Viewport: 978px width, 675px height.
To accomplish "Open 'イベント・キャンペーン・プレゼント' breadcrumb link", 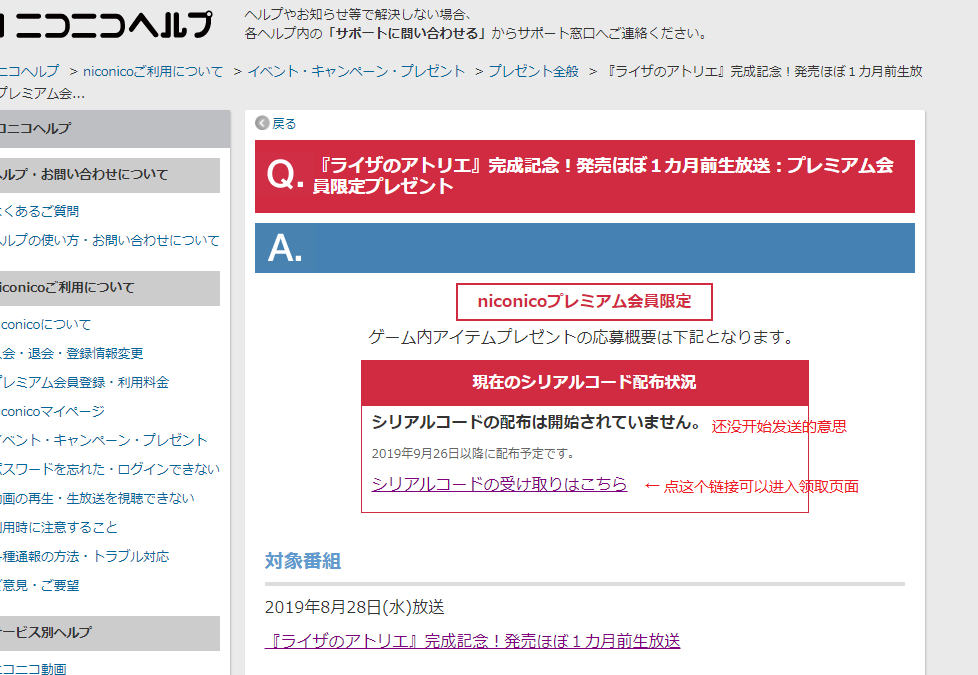I will (356, 71).
